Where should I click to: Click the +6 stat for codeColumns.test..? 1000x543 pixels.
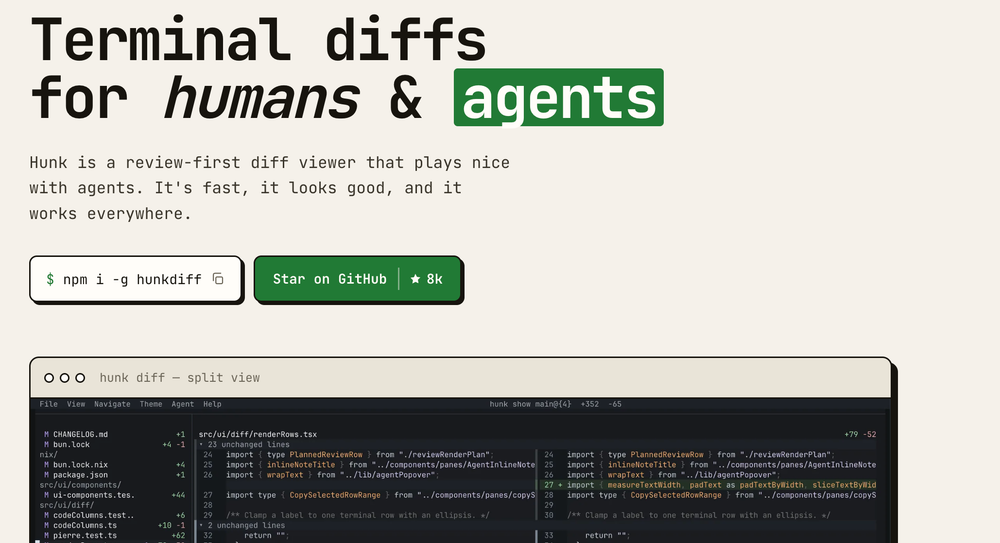(x=180, y=515)
